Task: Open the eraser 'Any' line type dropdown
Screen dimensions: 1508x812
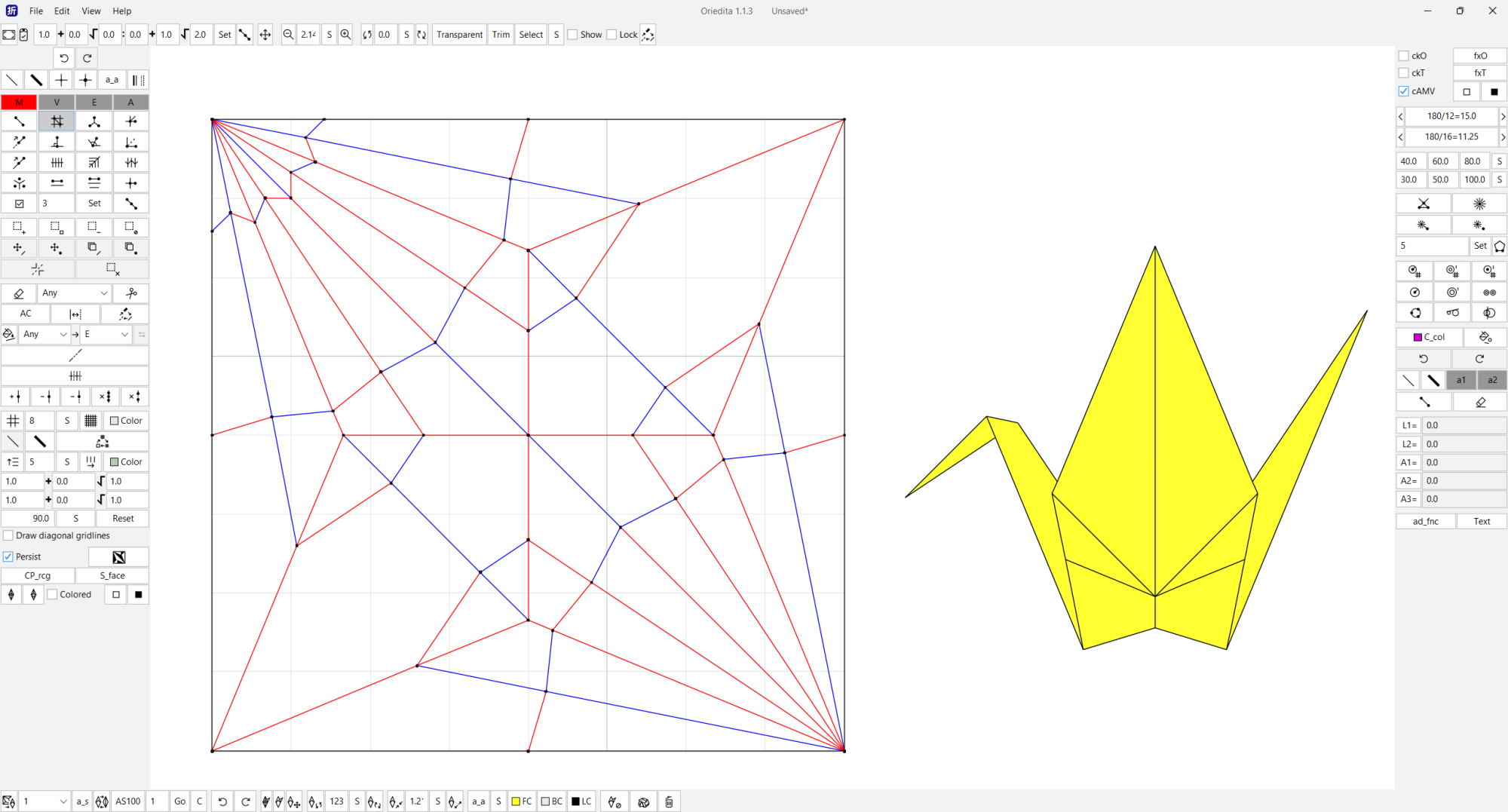Action: point(74,293)
